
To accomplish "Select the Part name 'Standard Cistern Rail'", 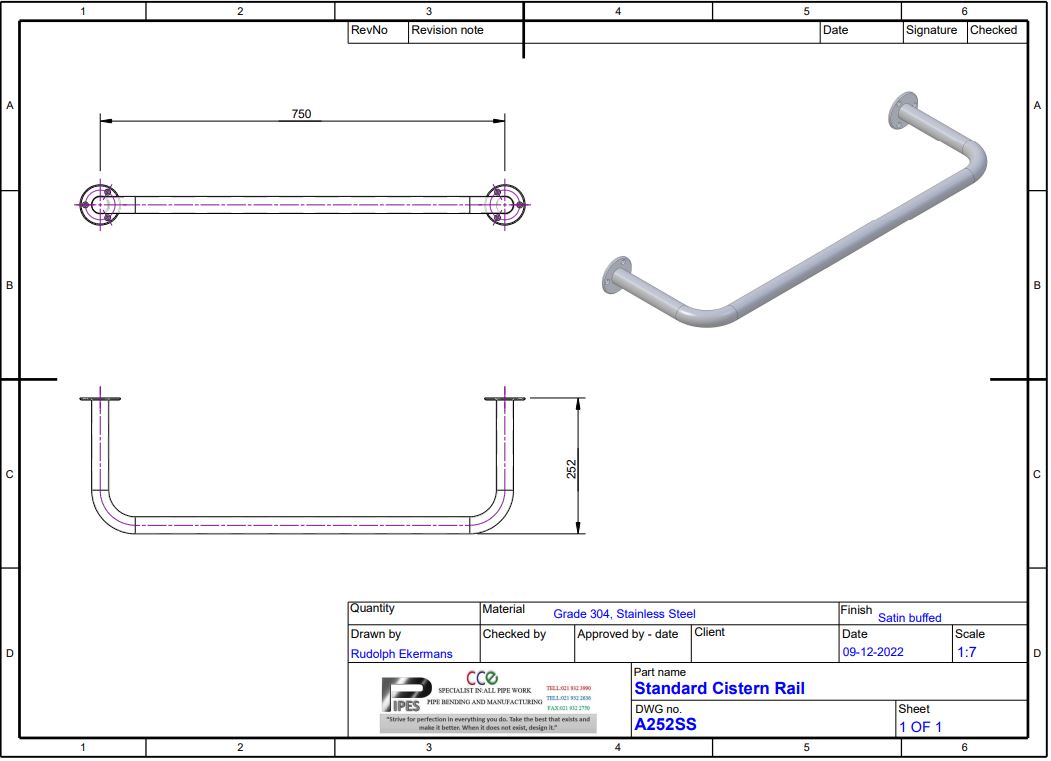I will click(x=719, y=688).
